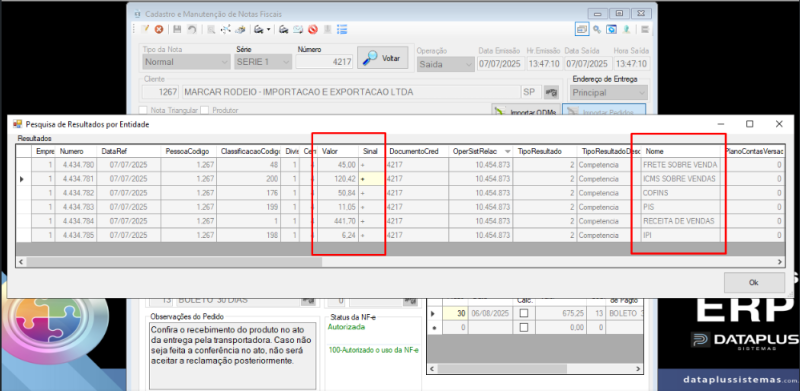Image resolution: width=800 pixels, height=391 pixels.
Task: Click the FRETE SOBRE VENDA cell
Action: (681, 165)
